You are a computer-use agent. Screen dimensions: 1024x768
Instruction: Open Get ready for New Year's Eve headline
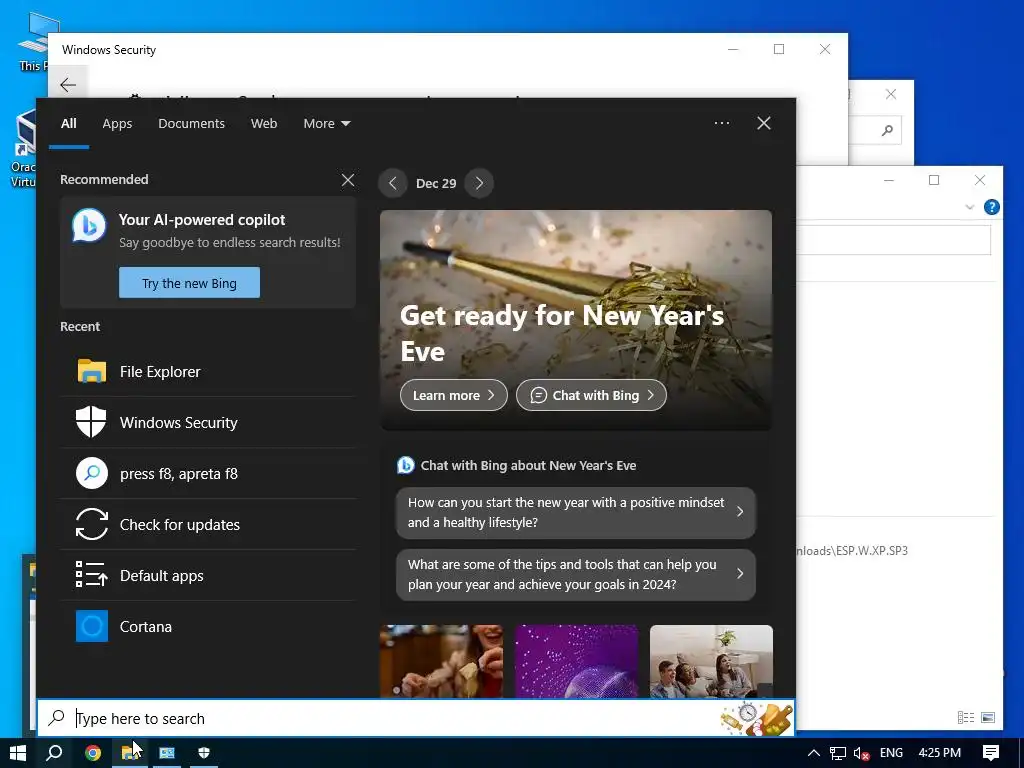(562, 333)
